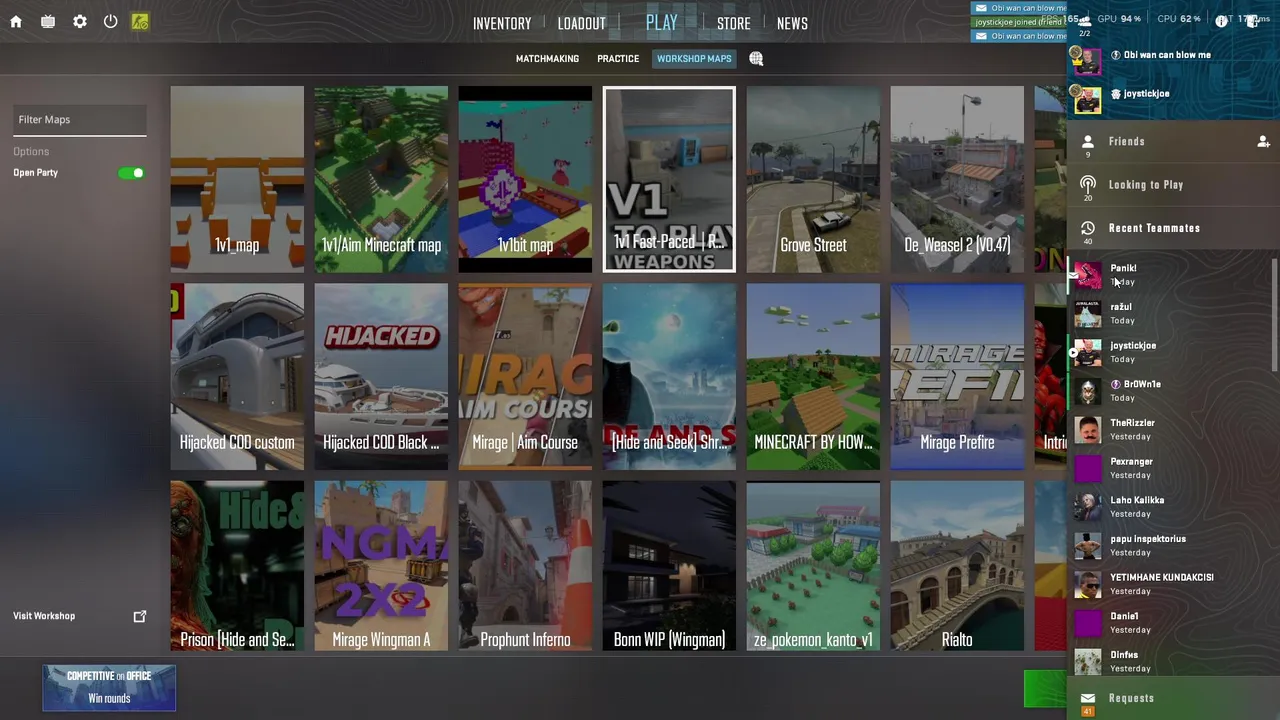This screenshot has height=720, width=1280.
Task: Select Mirage | Aim Course map
Action: click(525, 377)
